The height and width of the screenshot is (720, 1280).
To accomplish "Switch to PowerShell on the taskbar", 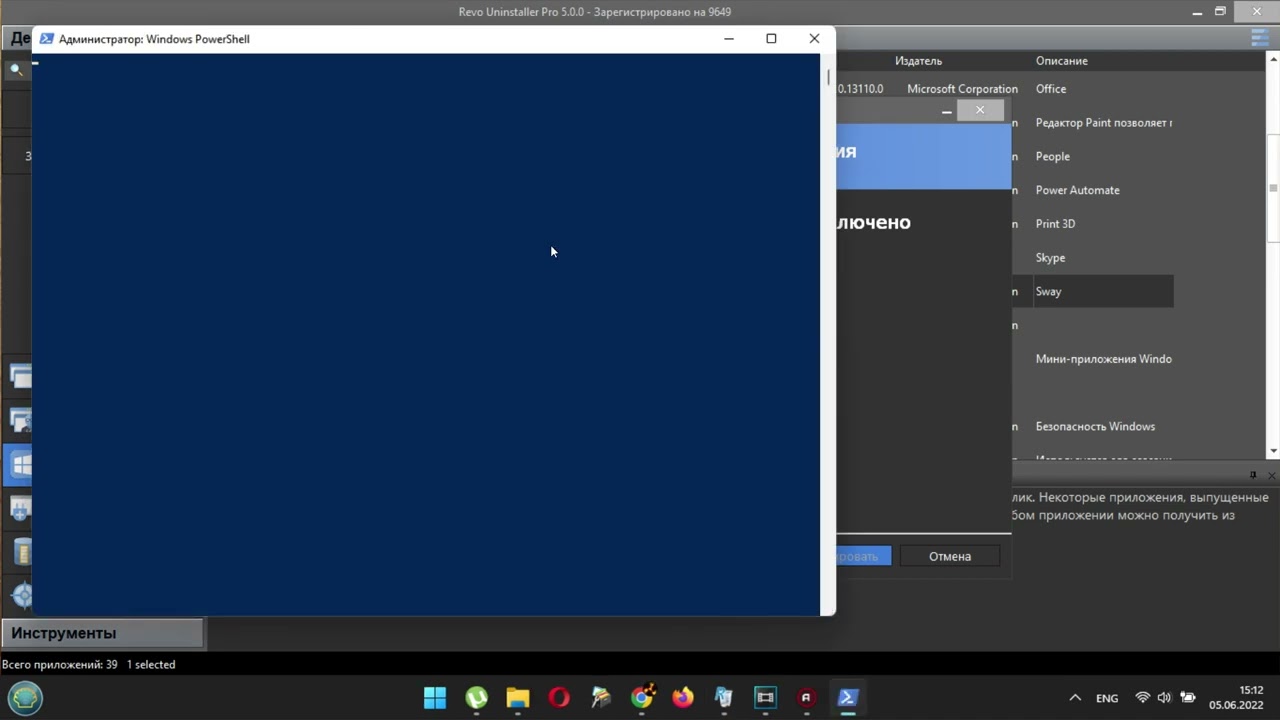I will 848,698.
